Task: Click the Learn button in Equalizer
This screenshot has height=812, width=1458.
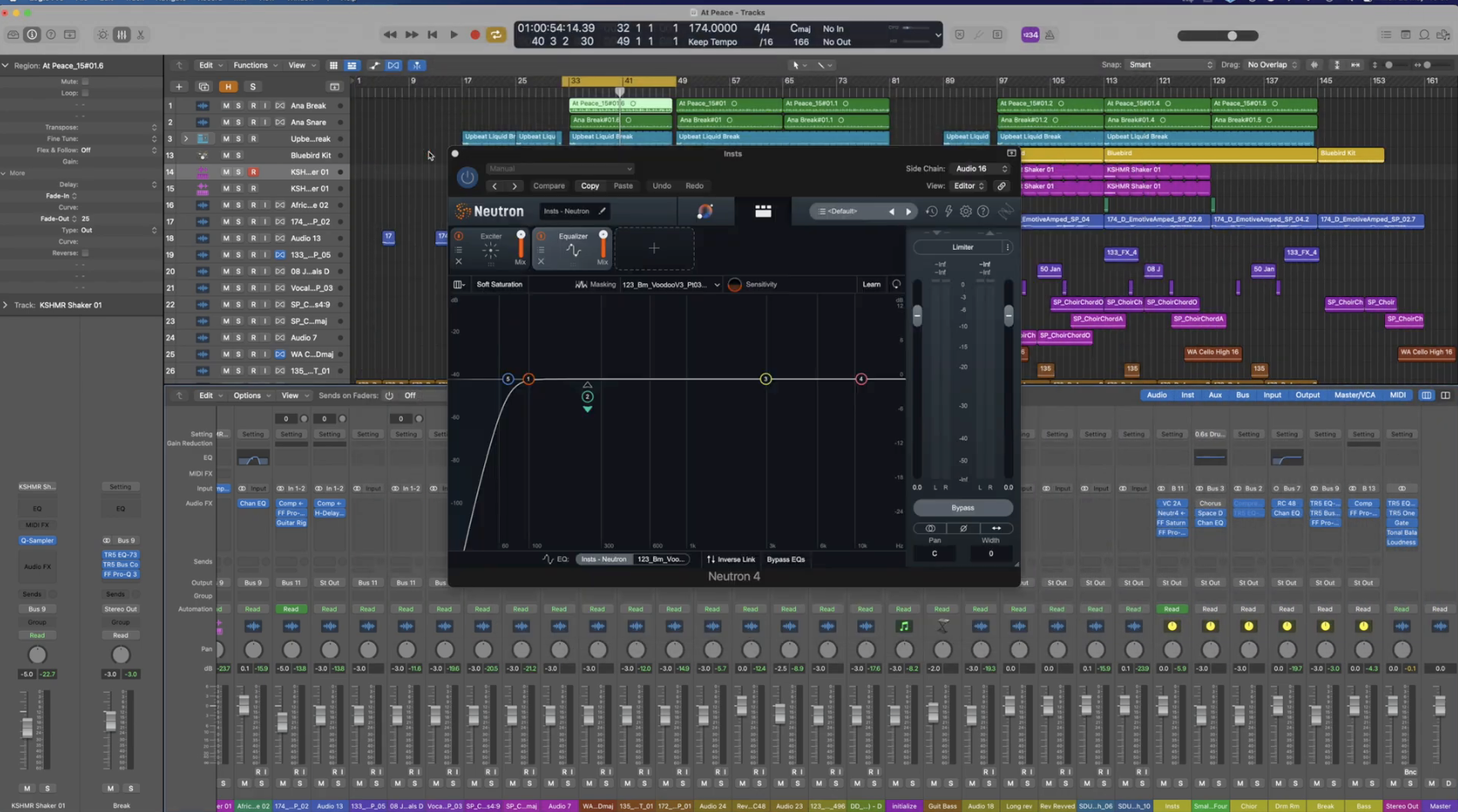Action: coord(871,284)
